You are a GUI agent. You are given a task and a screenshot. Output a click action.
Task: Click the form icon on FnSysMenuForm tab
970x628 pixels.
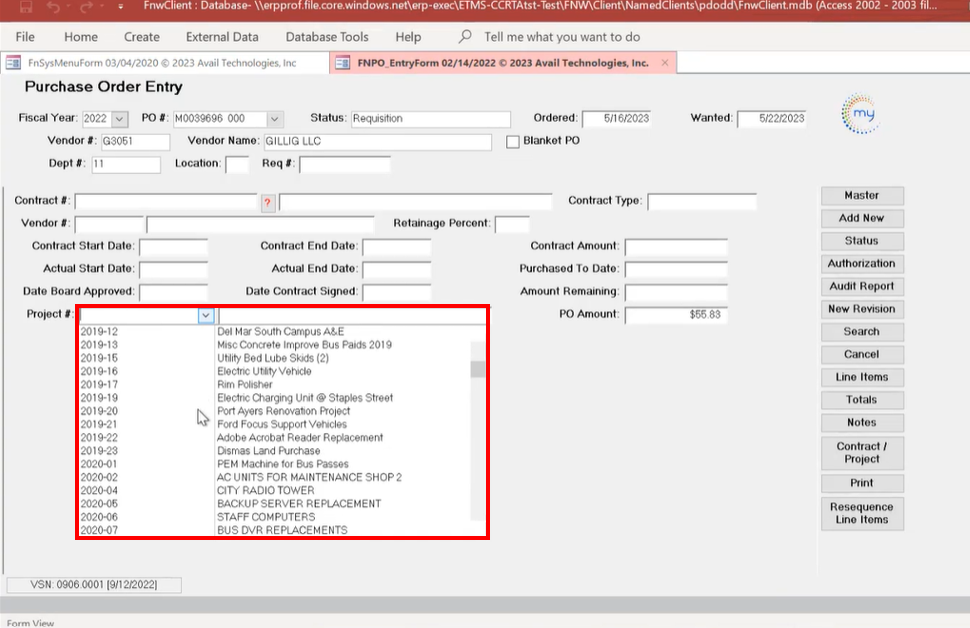(x=14, y=63)
